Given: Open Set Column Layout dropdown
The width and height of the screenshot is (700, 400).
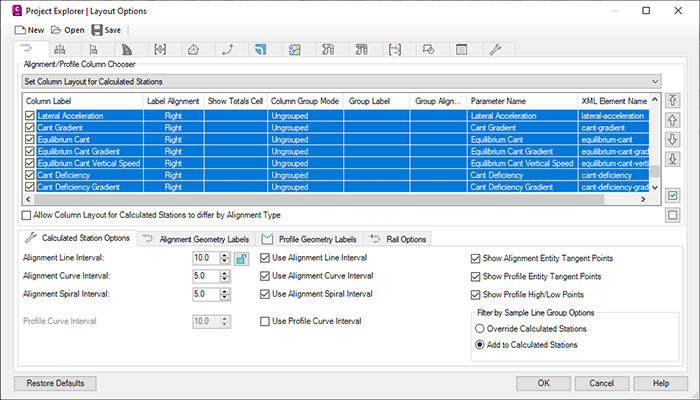Looking at the screenshot, I should tap(654, 80).
